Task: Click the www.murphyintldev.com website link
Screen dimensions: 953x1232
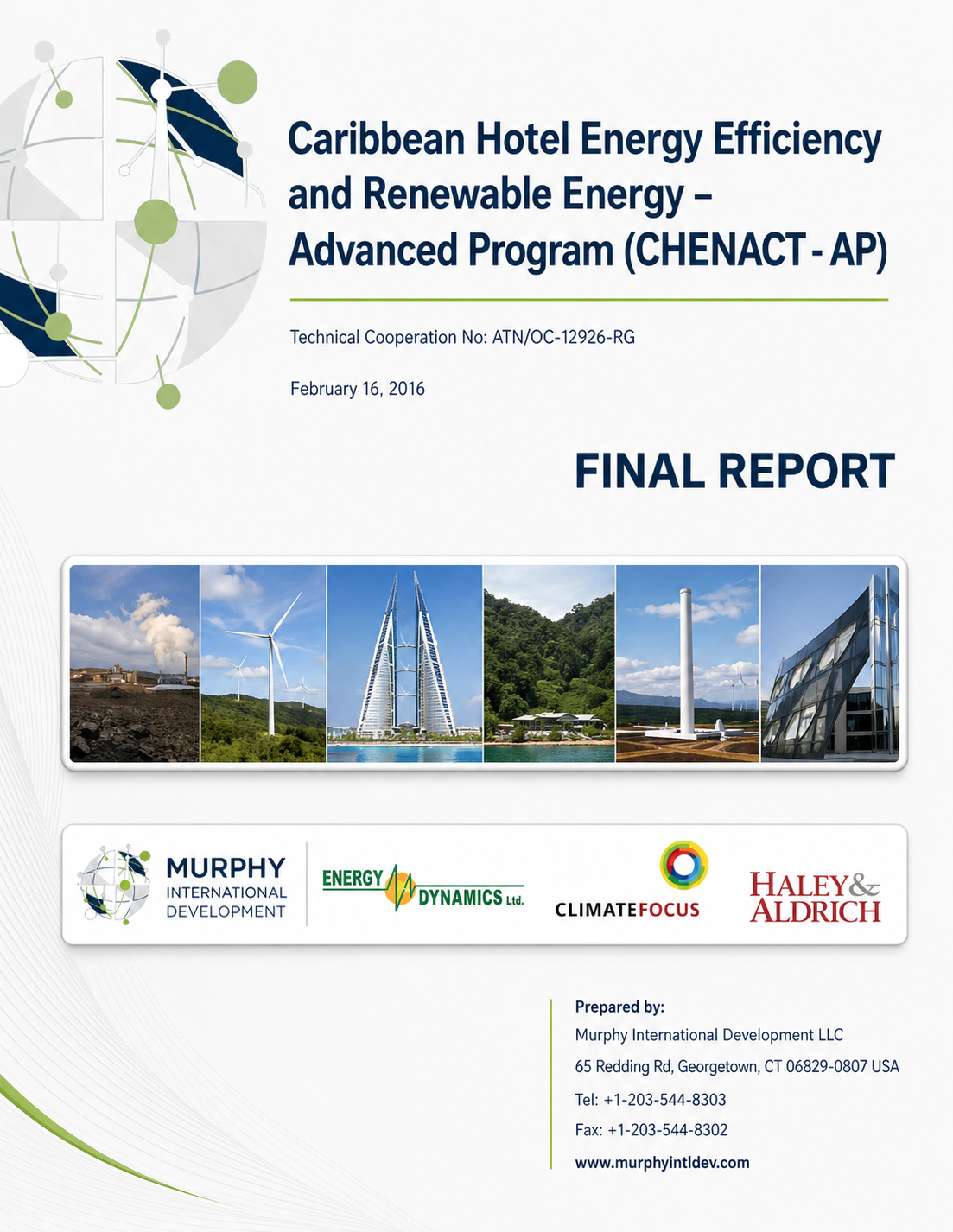Action: [x=662, y=1162]
